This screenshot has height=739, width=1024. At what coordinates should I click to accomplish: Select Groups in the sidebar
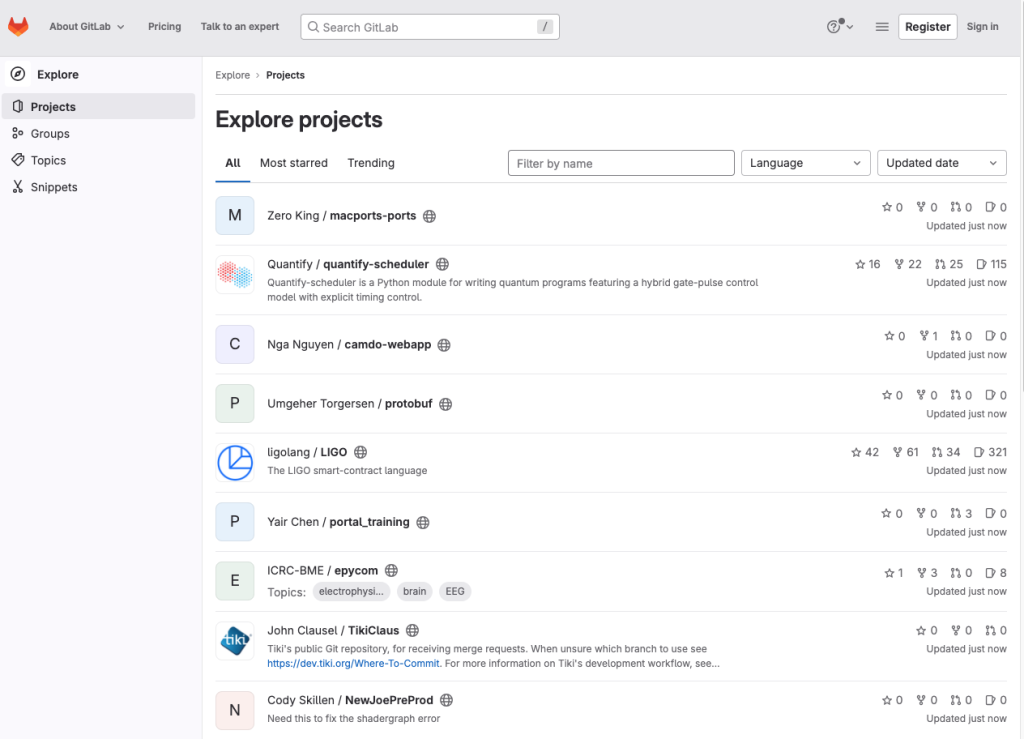(x=99, y=133)
